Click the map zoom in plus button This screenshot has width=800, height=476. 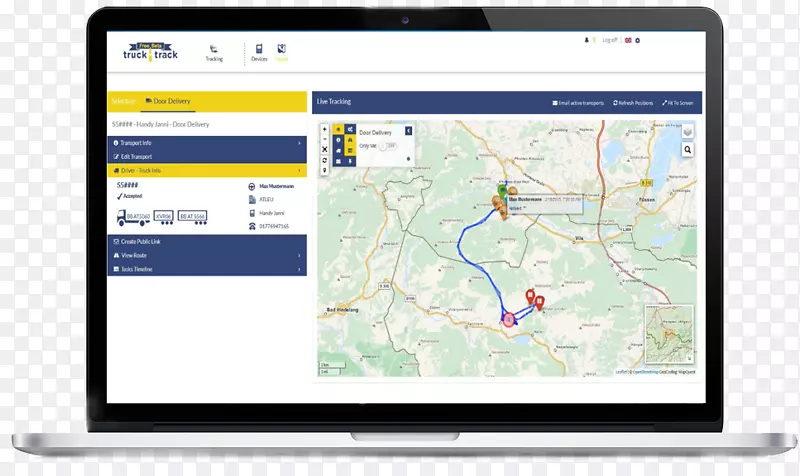pyautogui.click(x=325, y=129)
